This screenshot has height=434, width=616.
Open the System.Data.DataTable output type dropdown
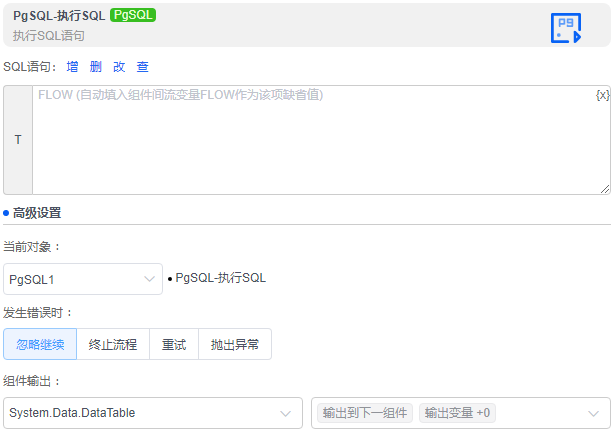click(153, 413)
